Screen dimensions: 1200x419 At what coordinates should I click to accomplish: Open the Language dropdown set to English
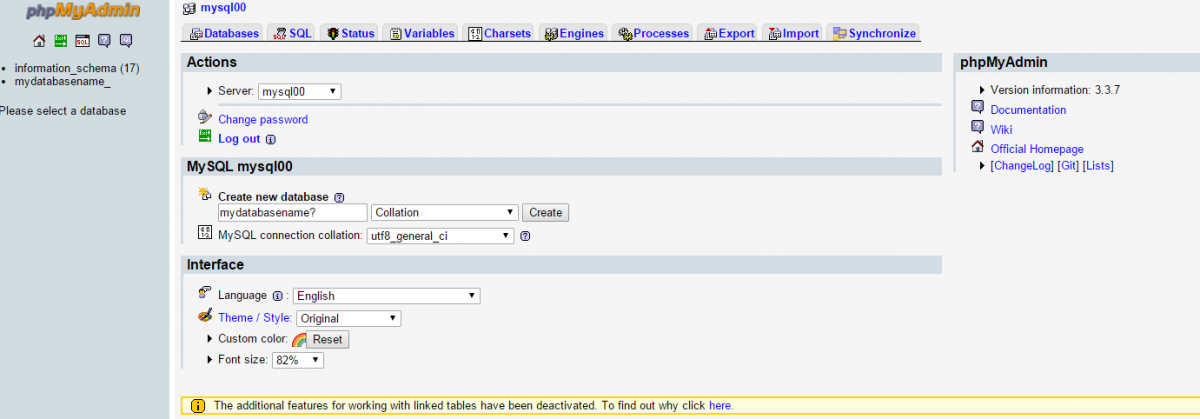[x=387, y=296]
